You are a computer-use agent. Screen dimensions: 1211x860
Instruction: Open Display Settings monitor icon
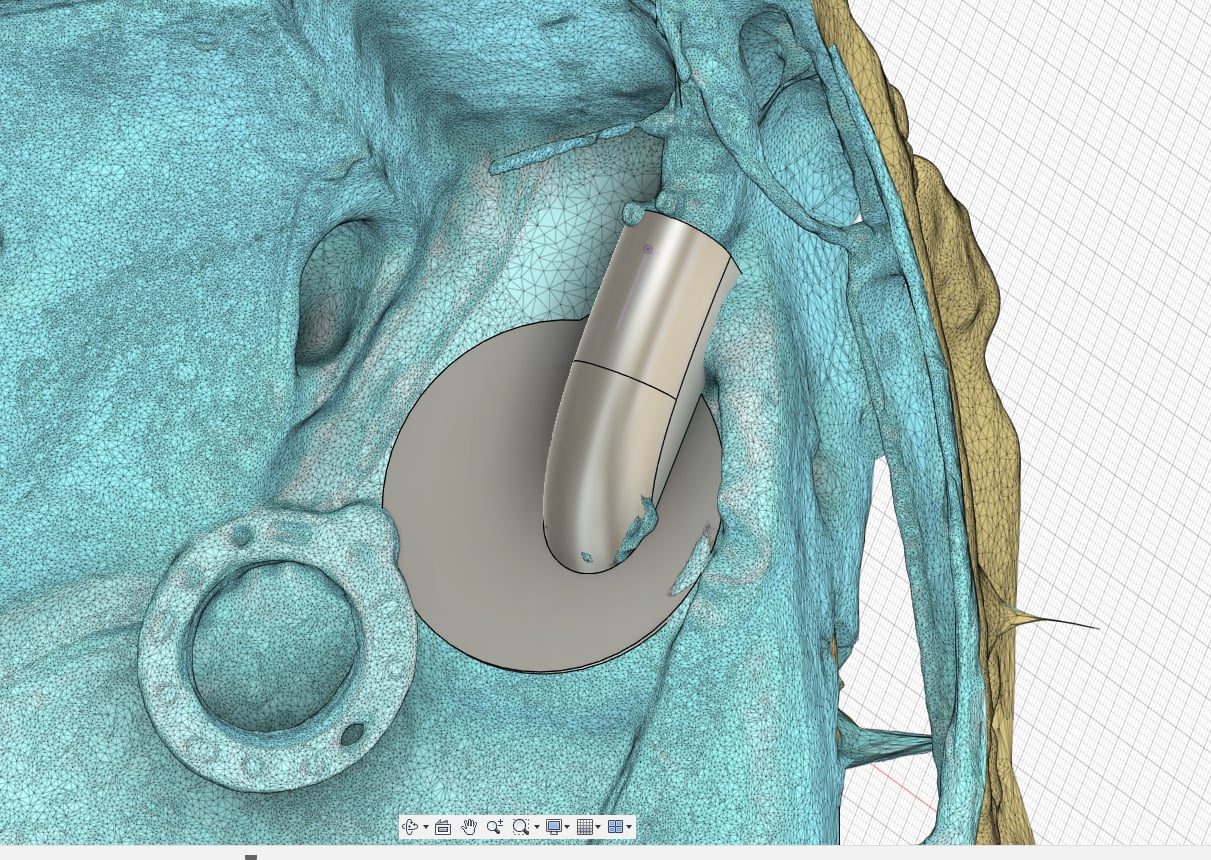coord(553,827)
